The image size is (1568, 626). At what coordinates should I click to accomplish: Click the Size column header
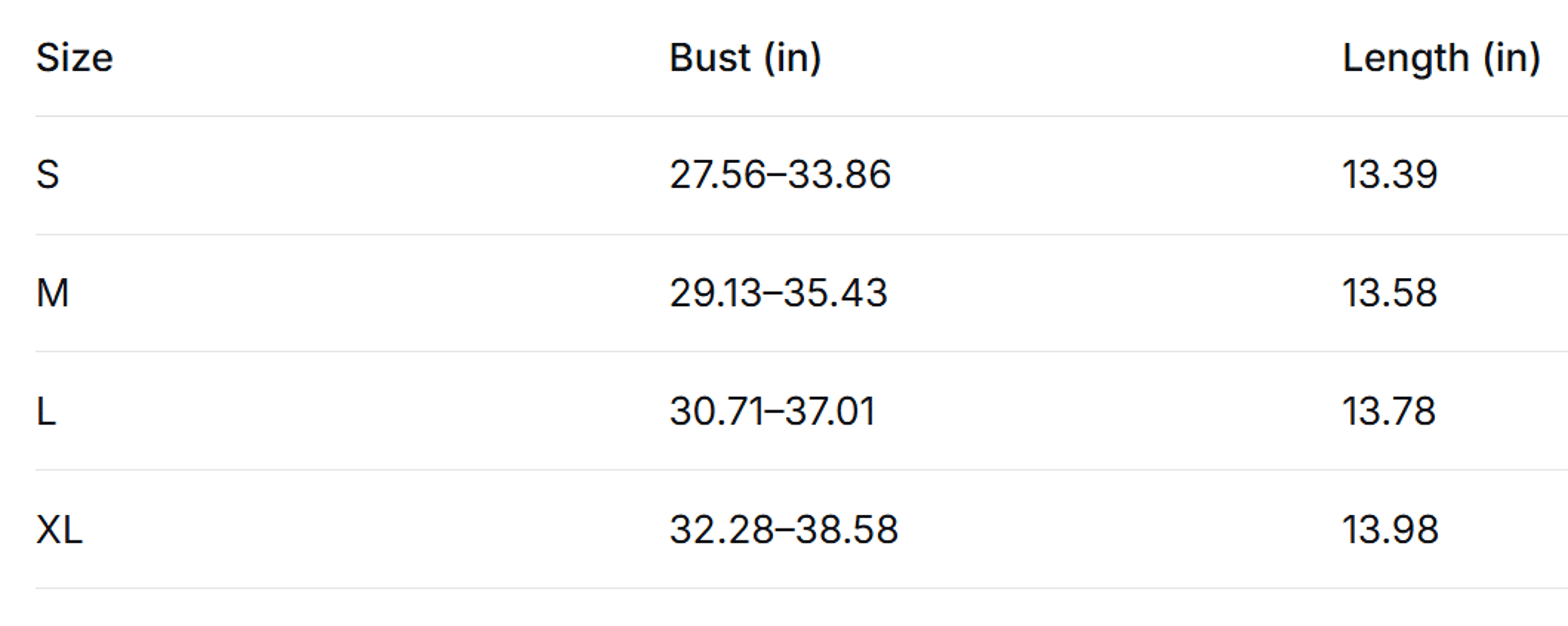point(74,58)
